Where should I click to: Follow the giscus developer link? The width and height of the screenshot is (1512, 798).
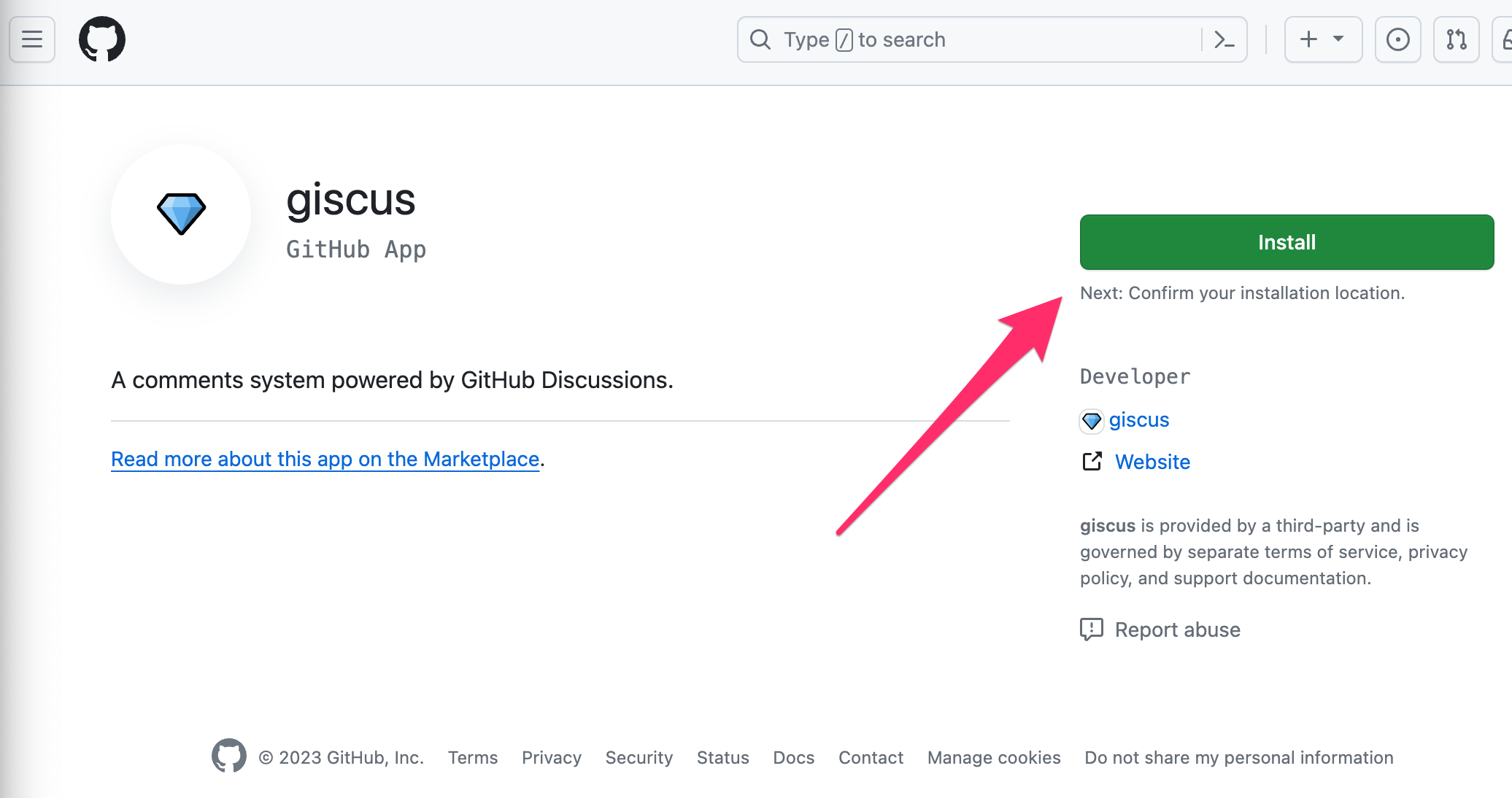[x=1139, y=419]
